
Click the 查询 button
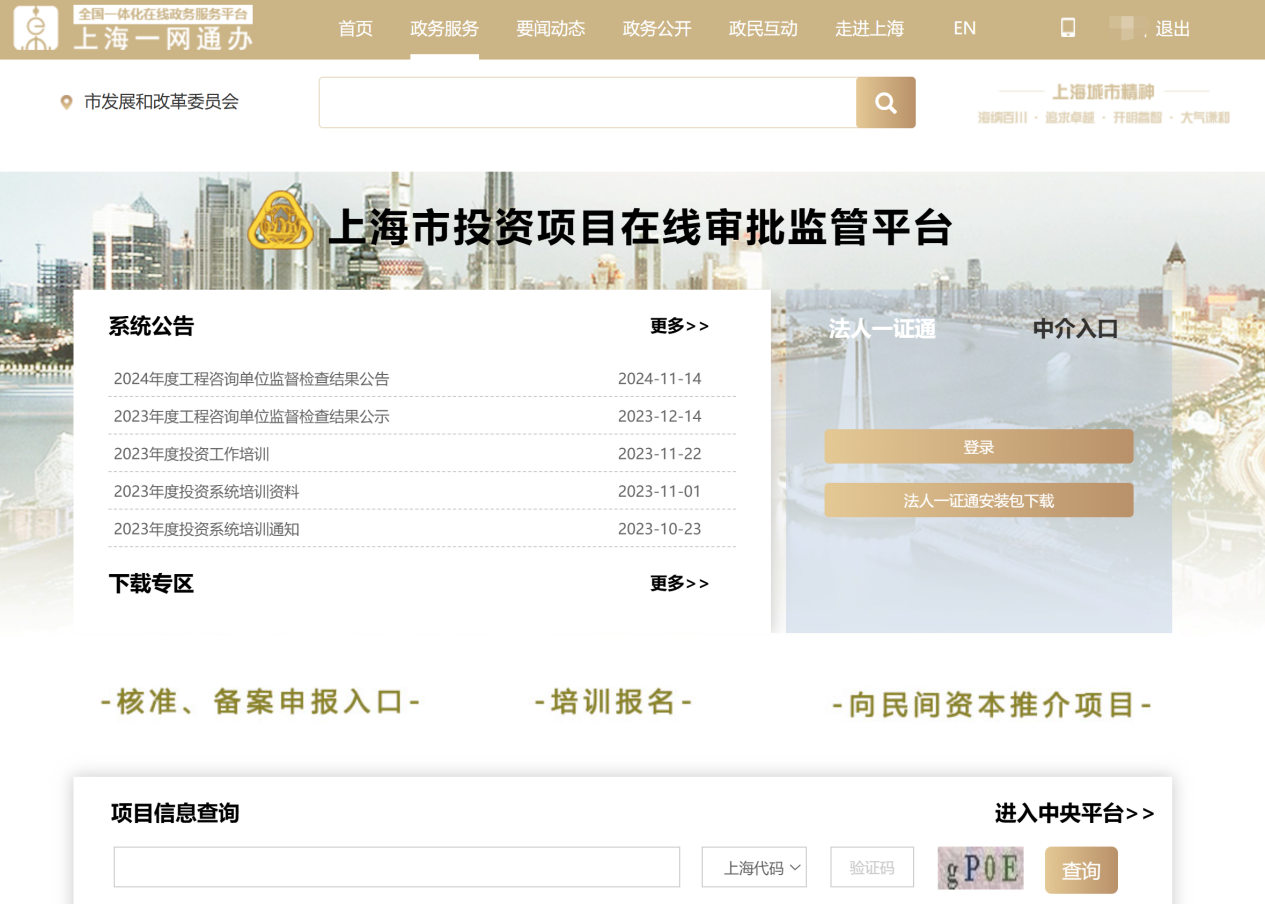1080,870
